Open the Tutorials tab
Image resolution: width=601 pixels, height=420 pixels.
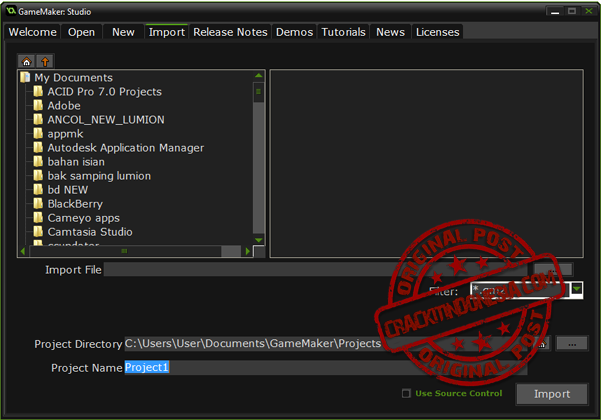pyautogui.click(x=344, y=32)
